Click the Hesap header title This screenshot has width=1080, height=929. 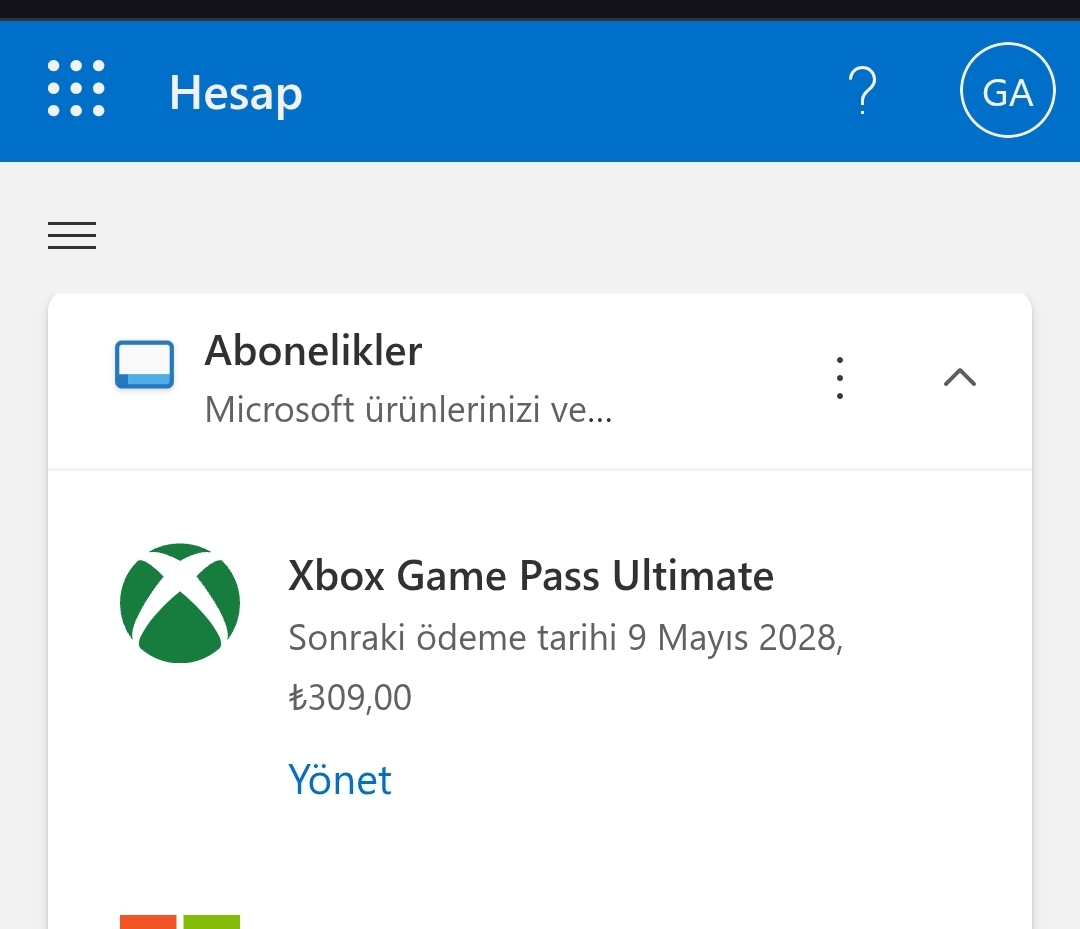[x=236, y=93]
